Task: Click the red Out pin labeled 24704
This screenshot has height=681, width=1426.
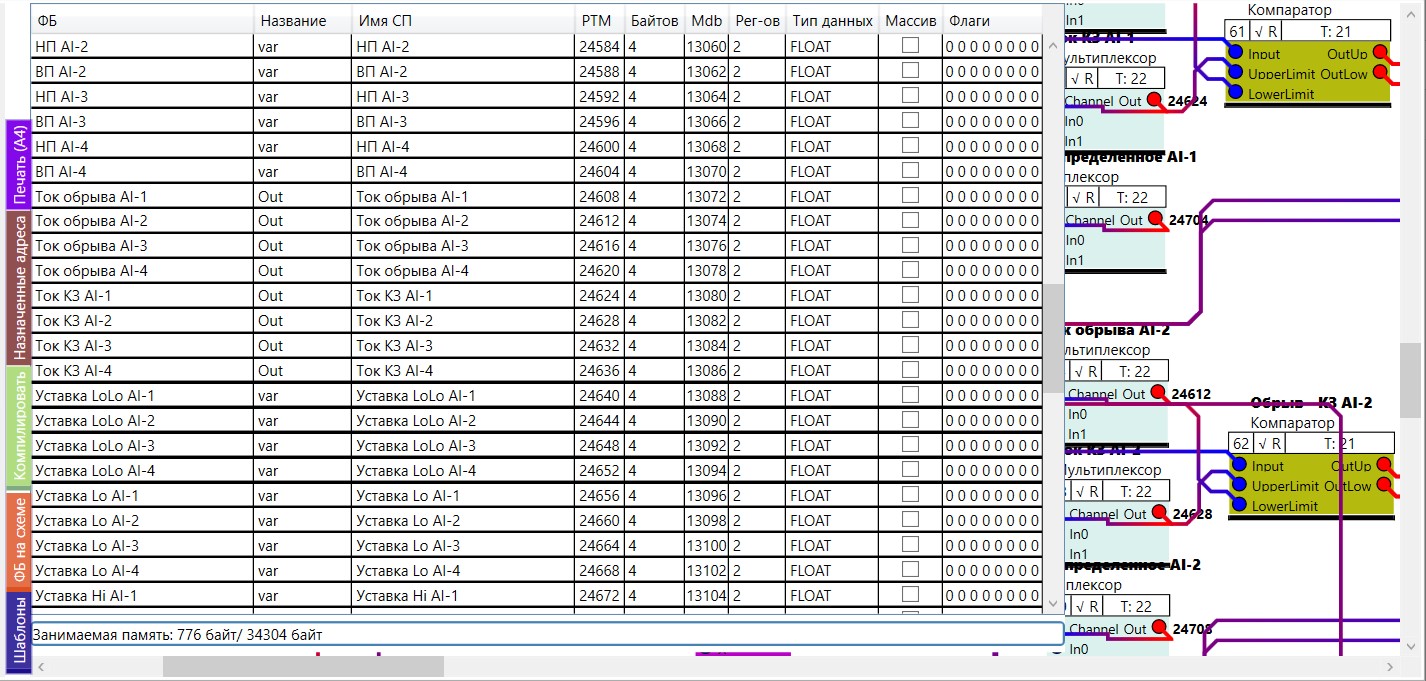Action: [1156, 219]
